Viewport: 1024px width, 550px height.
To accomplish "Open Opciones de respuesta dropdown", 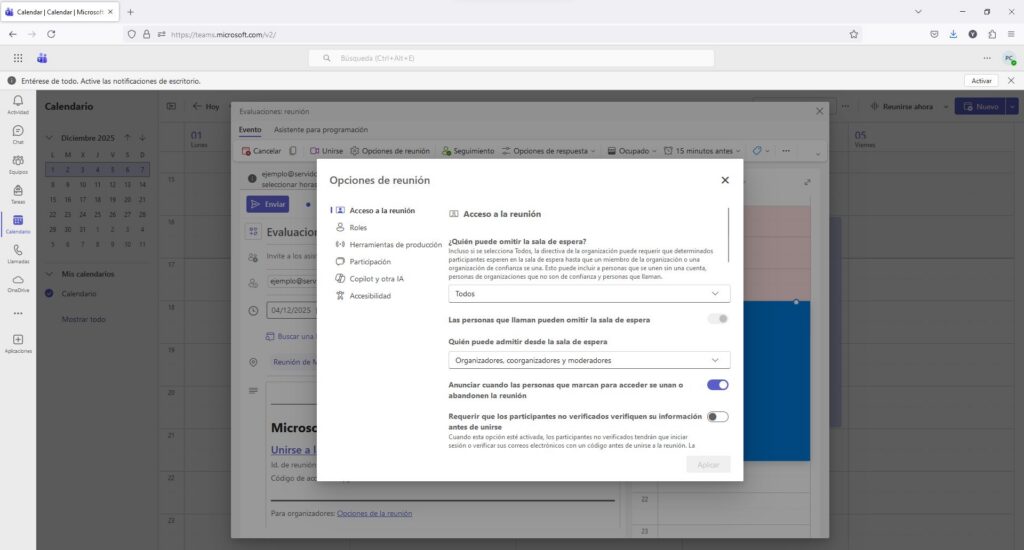I will [549, 151].
